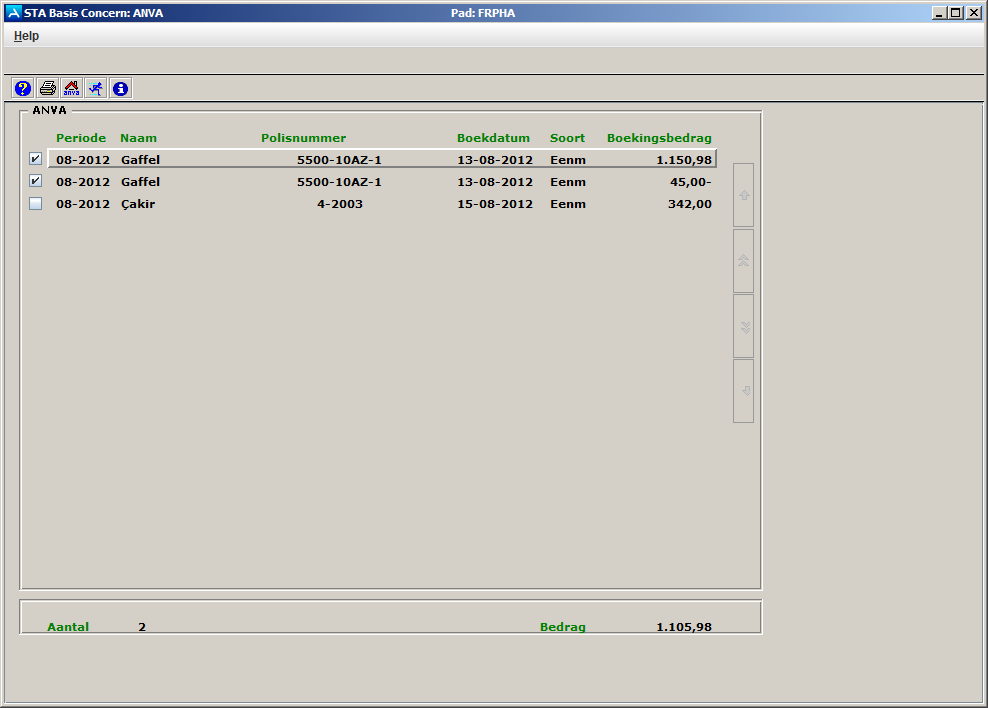Click the double up arrow page button
This screenshot has width=988, height=708.
[743, 260]
